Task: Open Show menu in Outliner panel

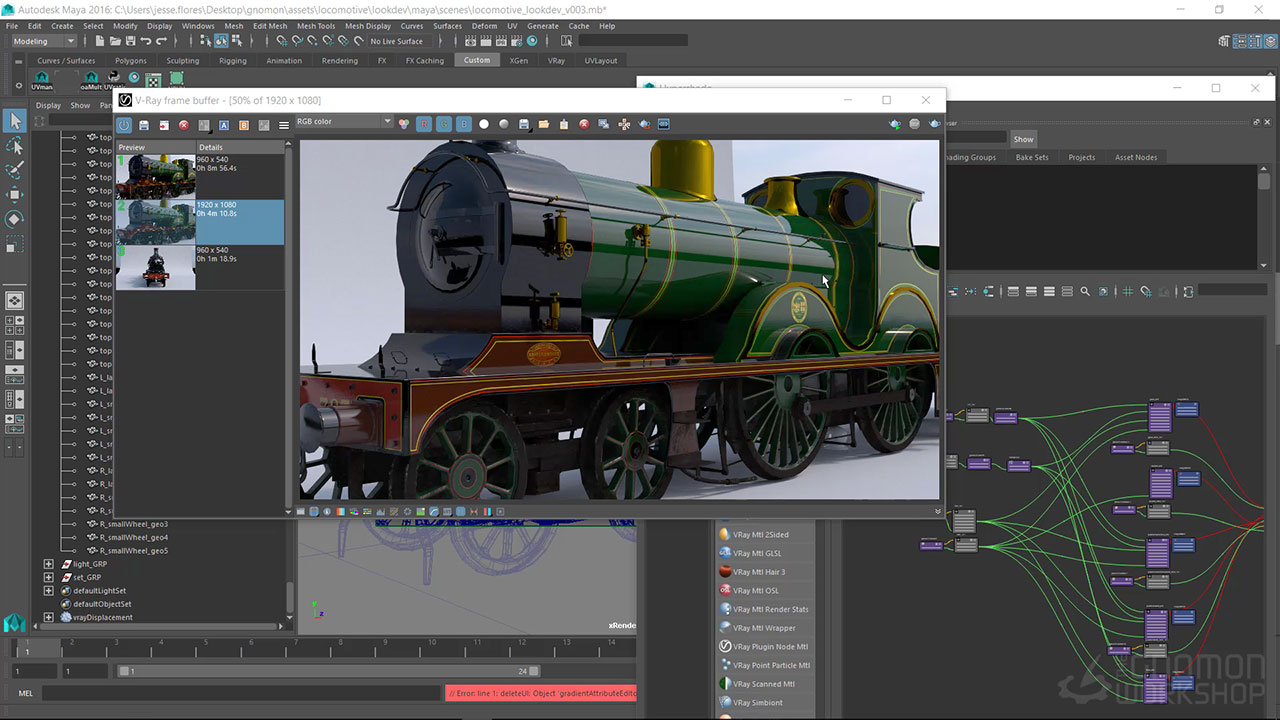Action: click(x=80, y=105)
